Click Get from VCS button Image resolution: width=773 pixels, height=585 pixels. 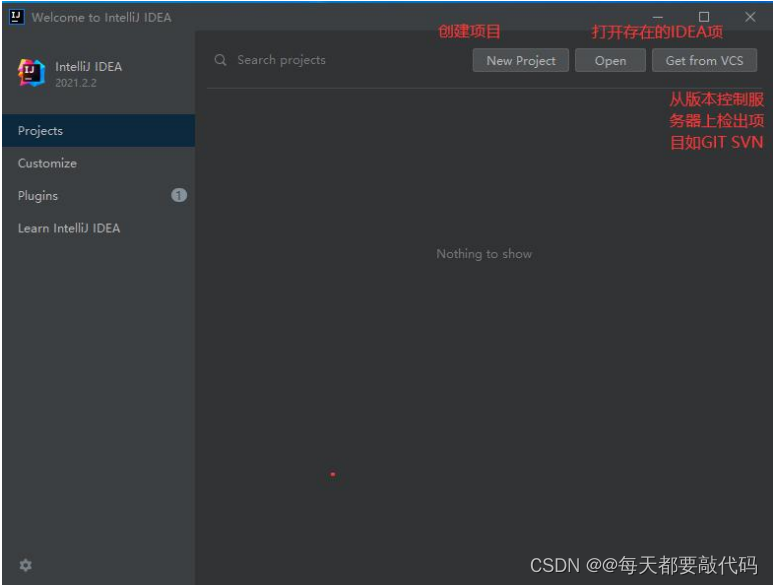point(704,61)
